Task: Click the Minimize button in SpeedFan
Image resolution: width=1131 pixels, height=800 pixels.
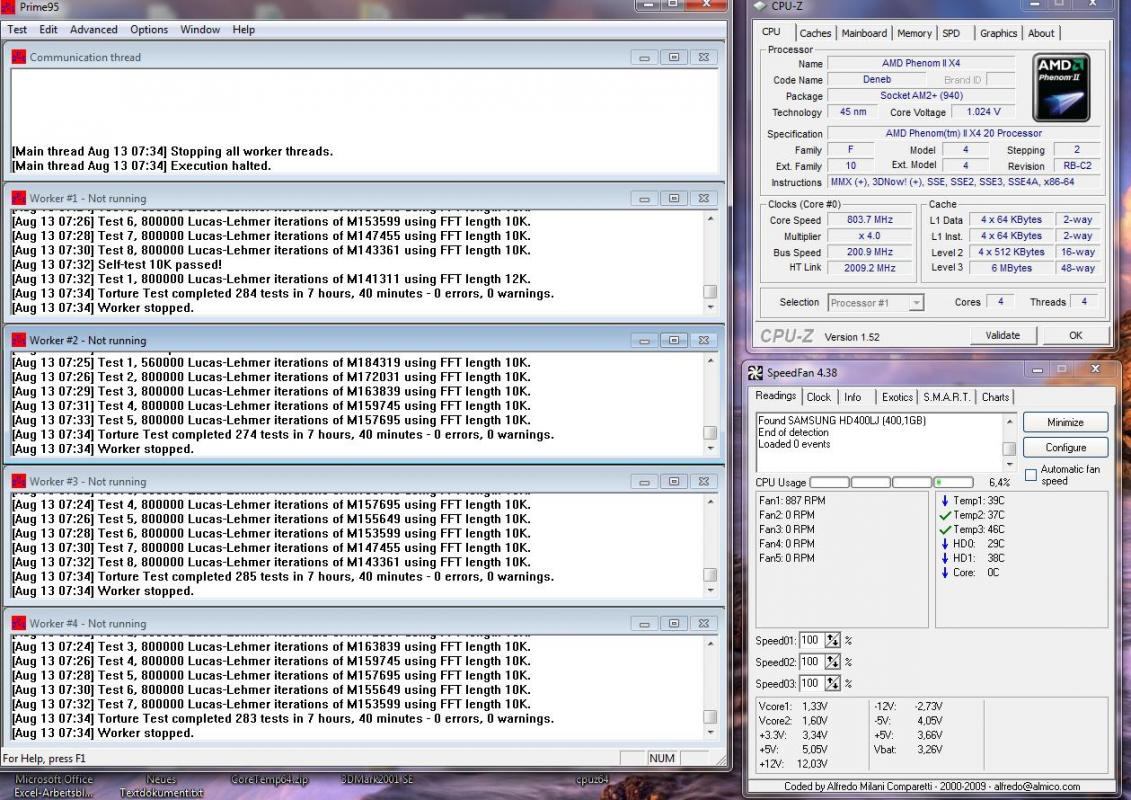Action: coord(1065,422)
